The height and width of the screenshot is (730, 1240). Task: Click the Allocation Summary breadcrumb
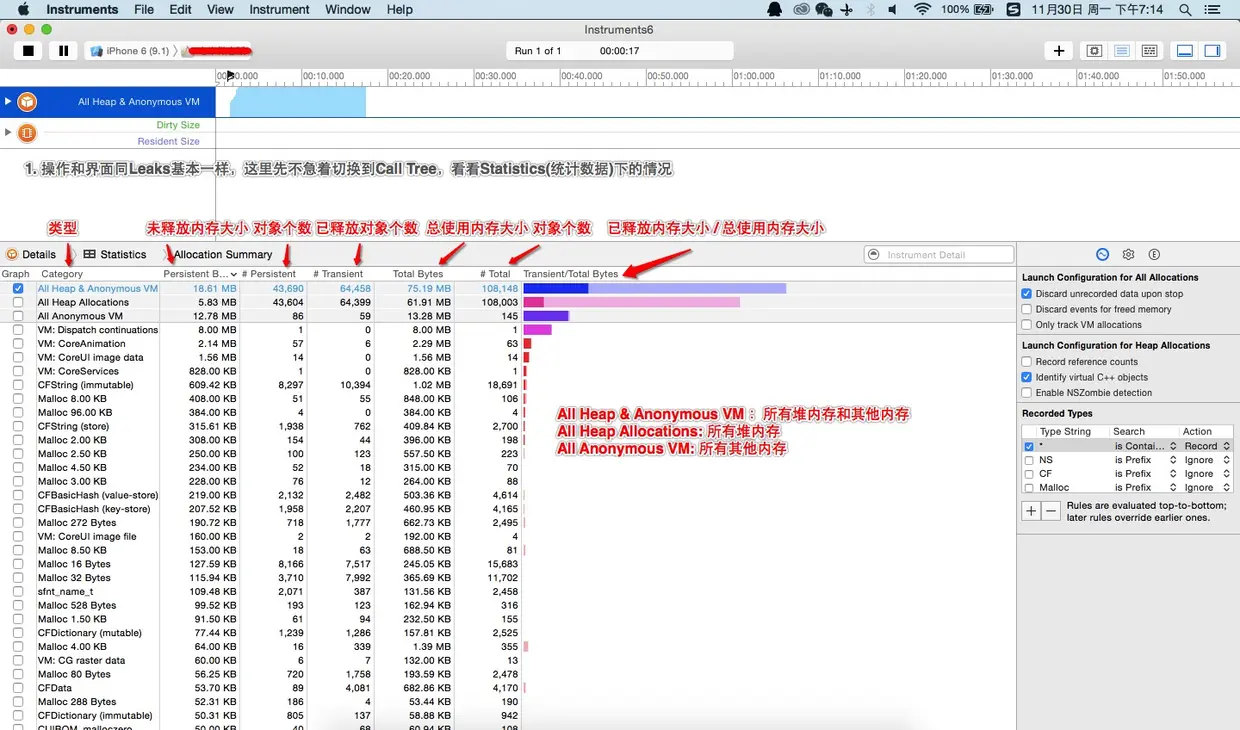pos(223,255)
